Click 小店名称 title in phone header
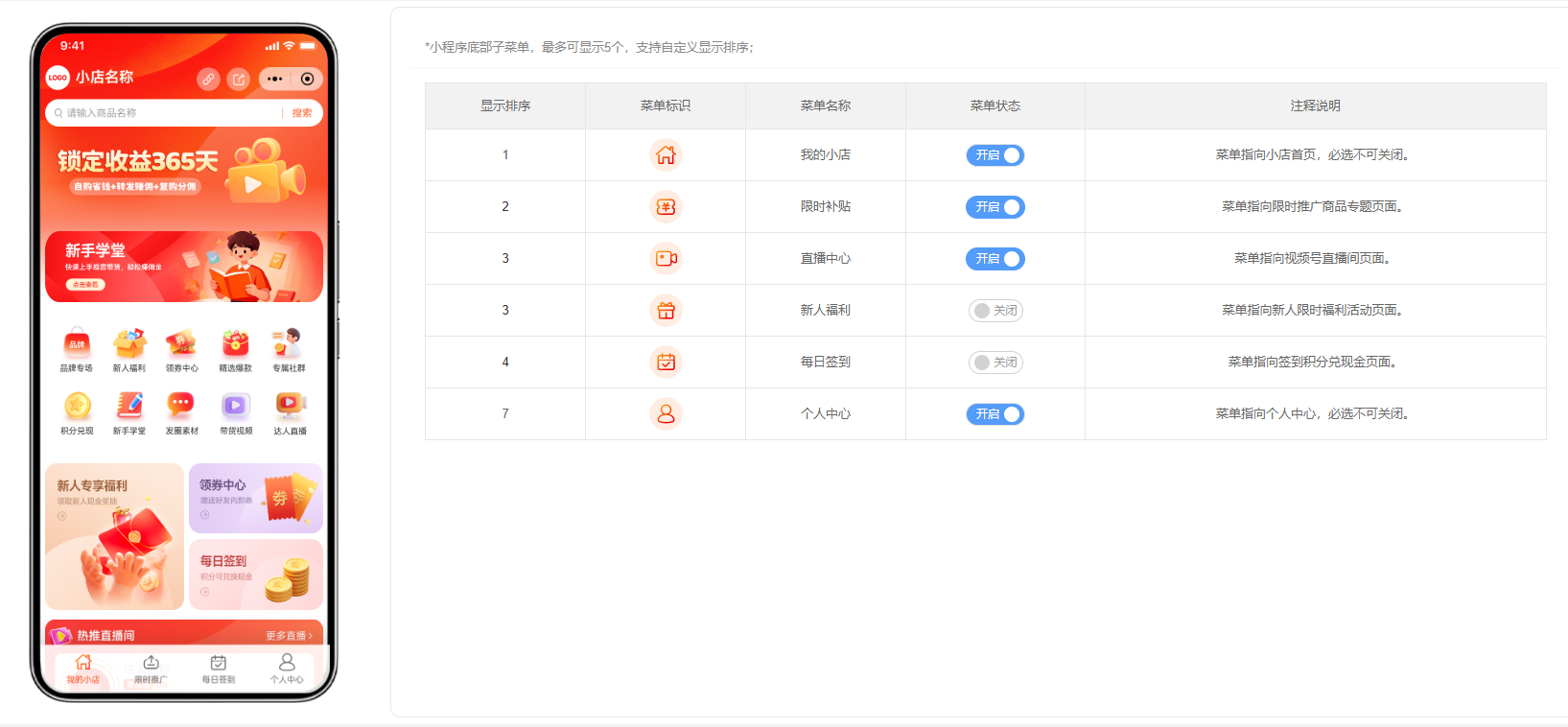 click(105, 77)
